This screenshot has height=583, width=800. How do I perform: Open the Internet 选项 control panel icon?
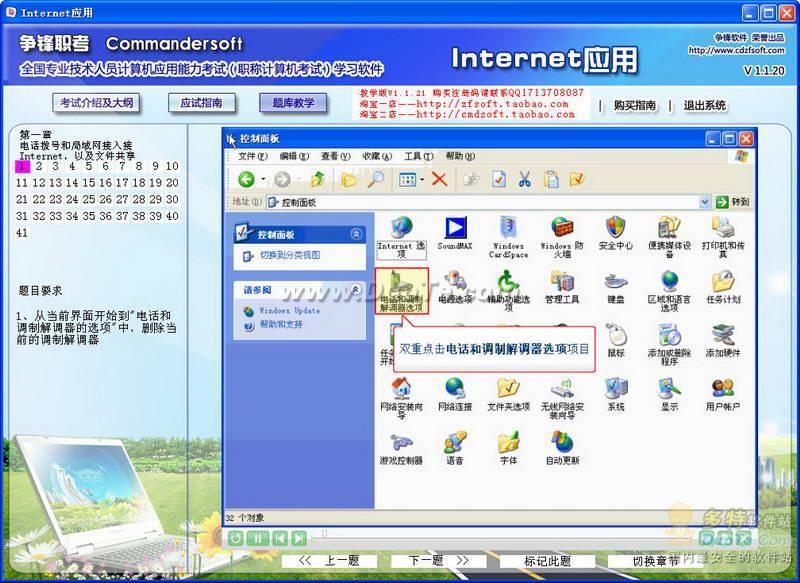[x=401, y=237]
